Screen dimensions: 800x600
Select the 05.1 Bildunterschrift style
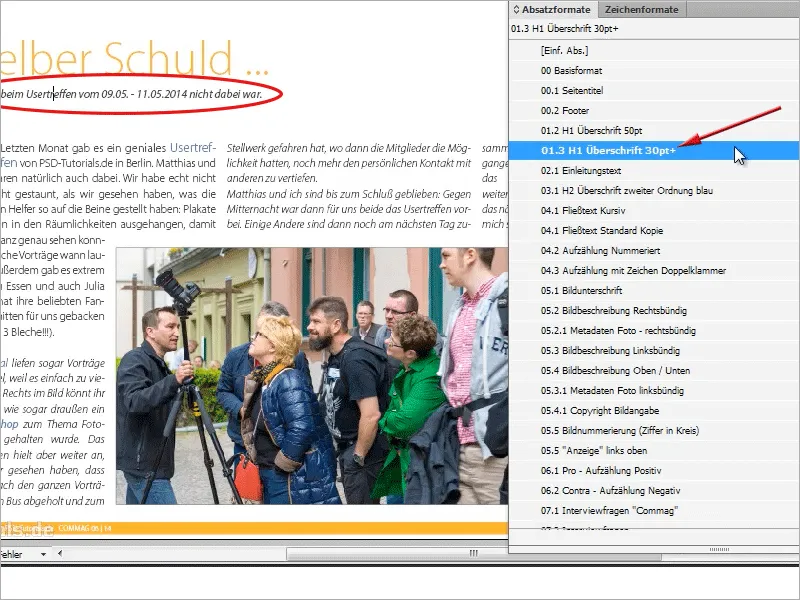pos(654,290)
